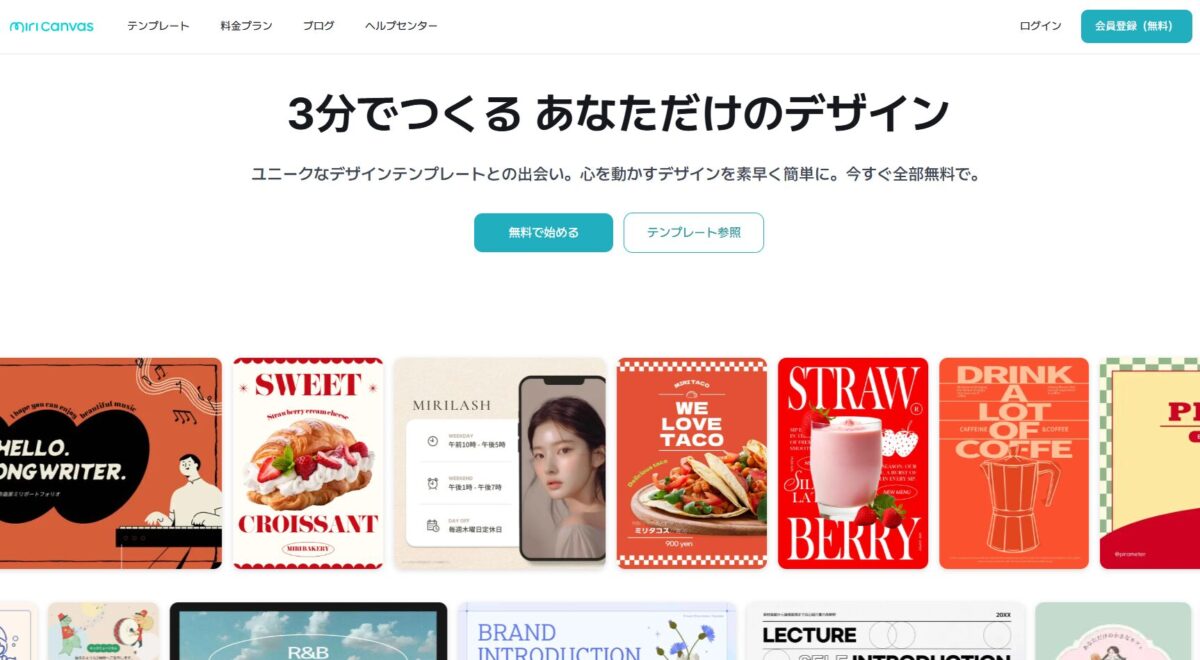1200x660 pixels.
Task: Open the 料金プラン page
Action: [x=246, y=26]
